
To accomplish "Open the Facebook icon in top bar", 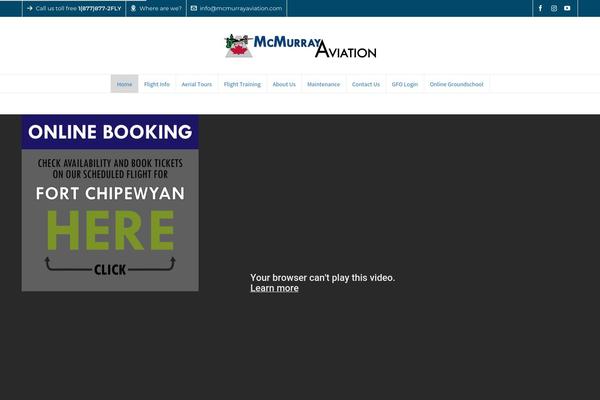I will (540, 8).
